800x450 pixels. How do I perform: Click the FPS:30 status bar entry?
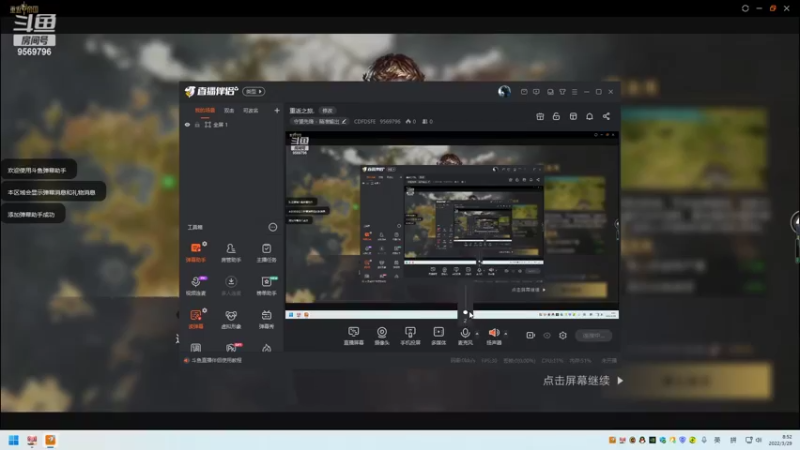click(489, 360)
